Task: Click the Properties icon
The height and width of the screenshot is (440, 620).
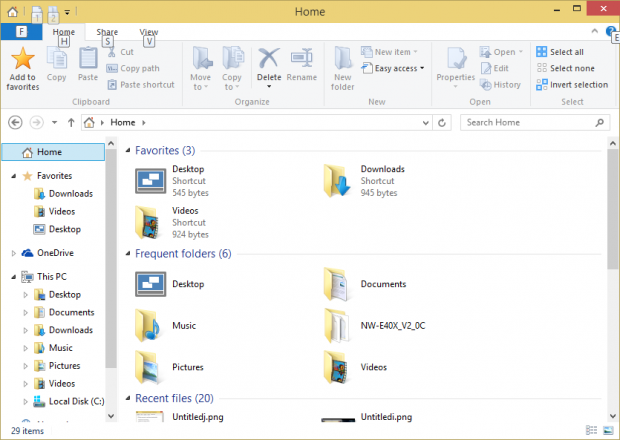Action: pos(456,59)
